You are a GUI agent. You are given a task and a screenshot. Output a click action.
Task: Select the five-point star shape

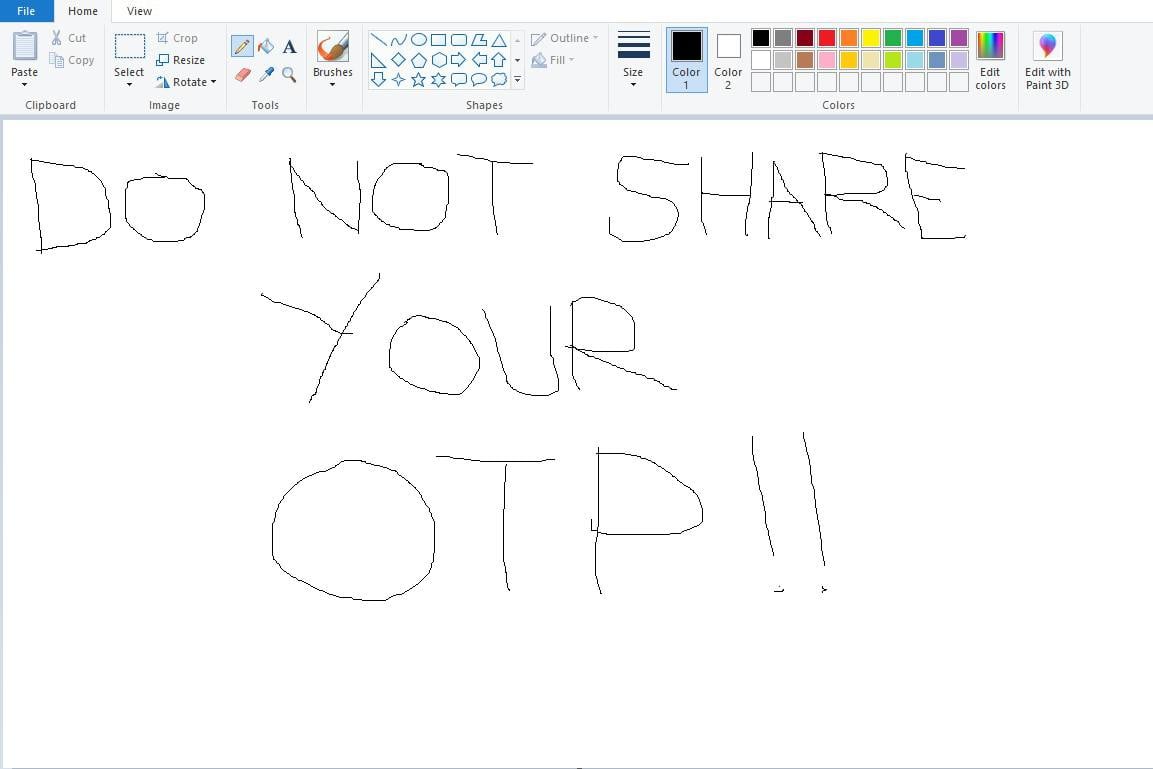[418, 79]
